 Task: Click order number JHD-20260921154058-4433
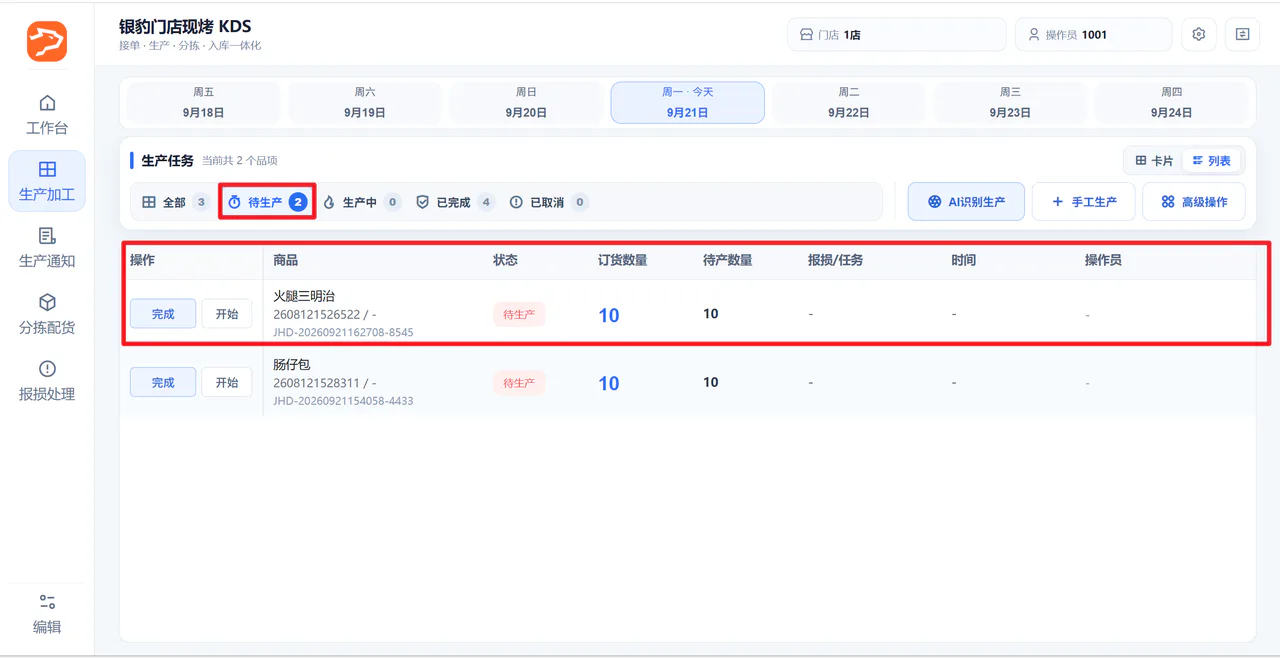click(343, 400)
